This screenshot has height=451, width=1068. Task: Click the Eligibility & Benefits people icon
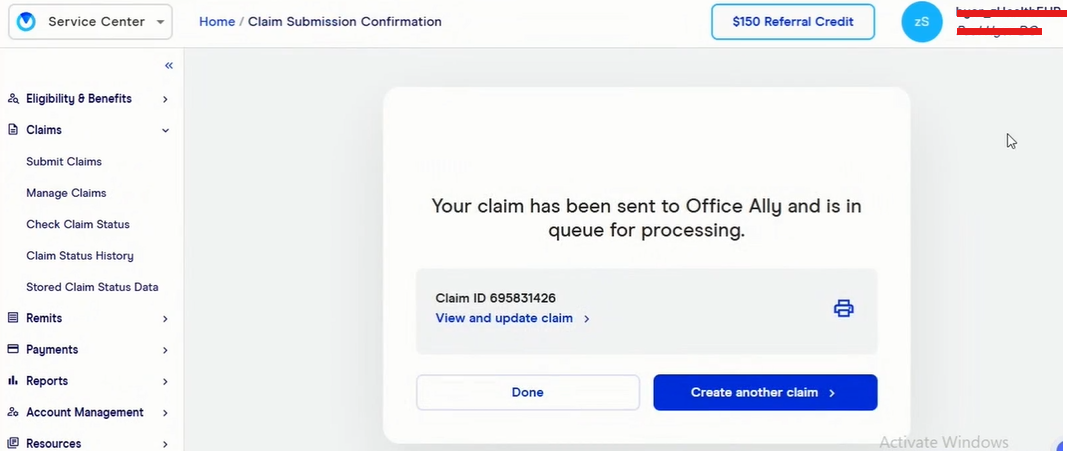coord(14,99)
